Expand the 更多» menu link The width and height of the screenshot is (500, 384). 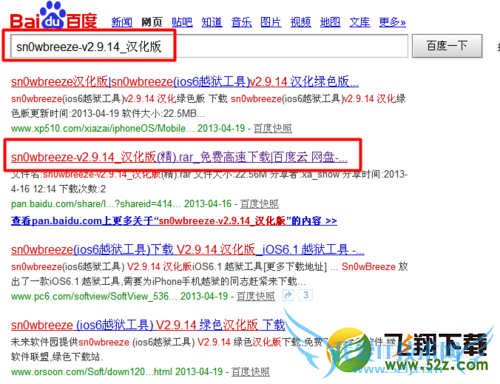point(392,22)
